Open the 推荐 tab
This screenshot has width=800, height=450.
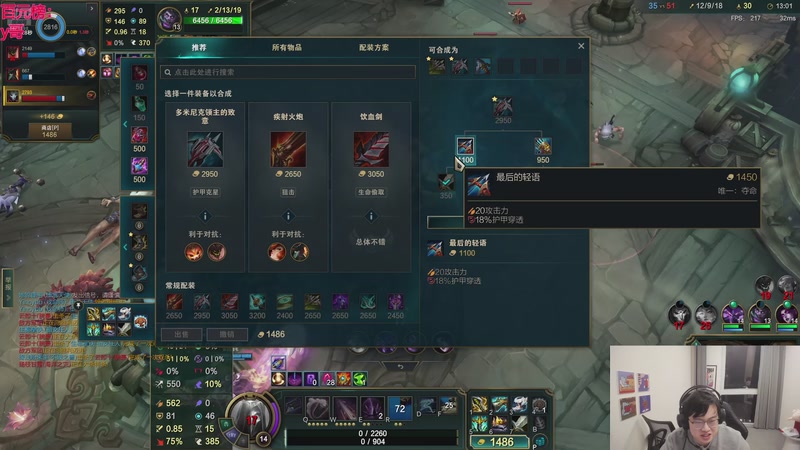point(199,47)
